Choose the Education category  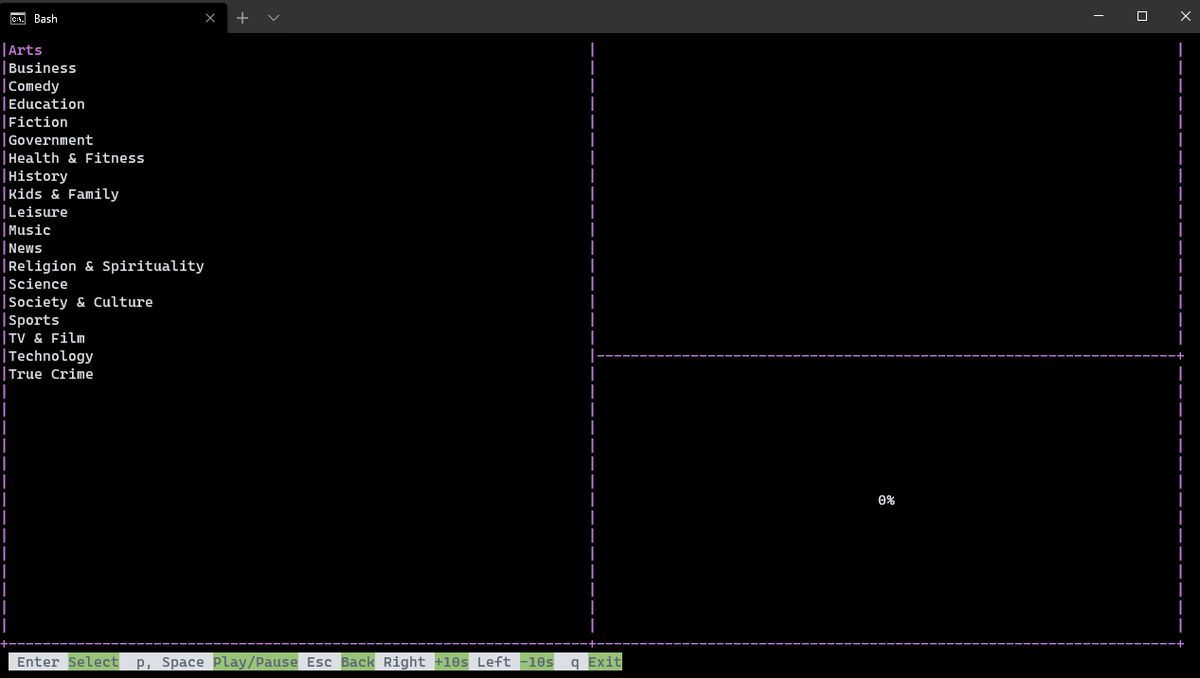tap(46, 104)
